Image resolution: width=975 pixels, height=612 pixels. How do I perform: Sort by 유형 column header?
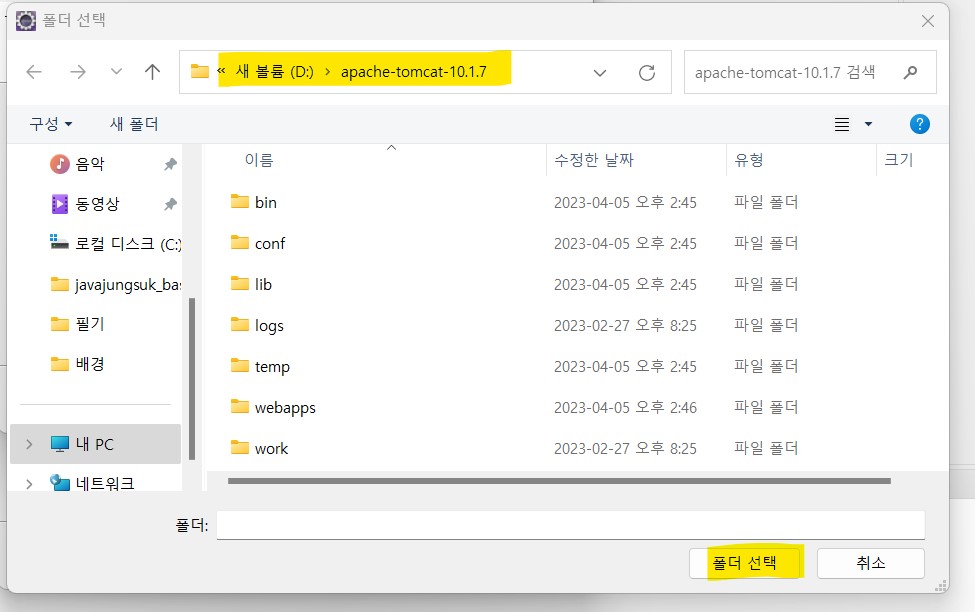point(749,160)
